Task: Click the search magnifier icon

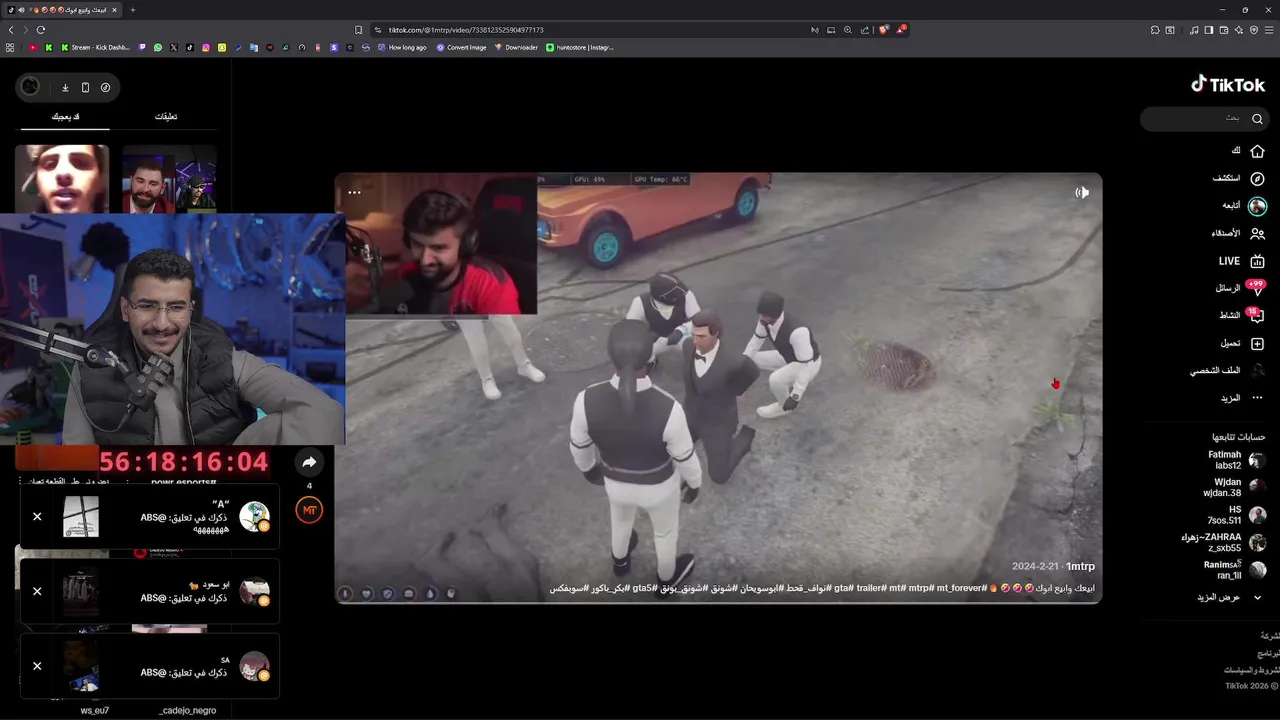Action: point(1258,118)
